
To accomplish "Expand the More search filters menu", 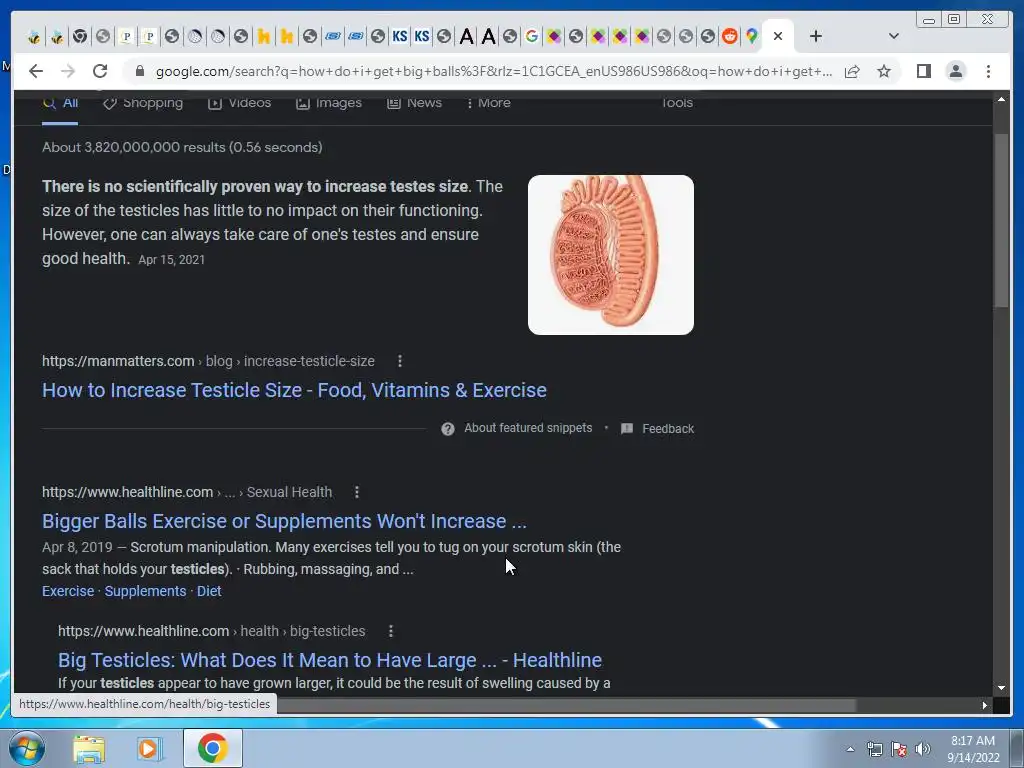I will (488, 103).
